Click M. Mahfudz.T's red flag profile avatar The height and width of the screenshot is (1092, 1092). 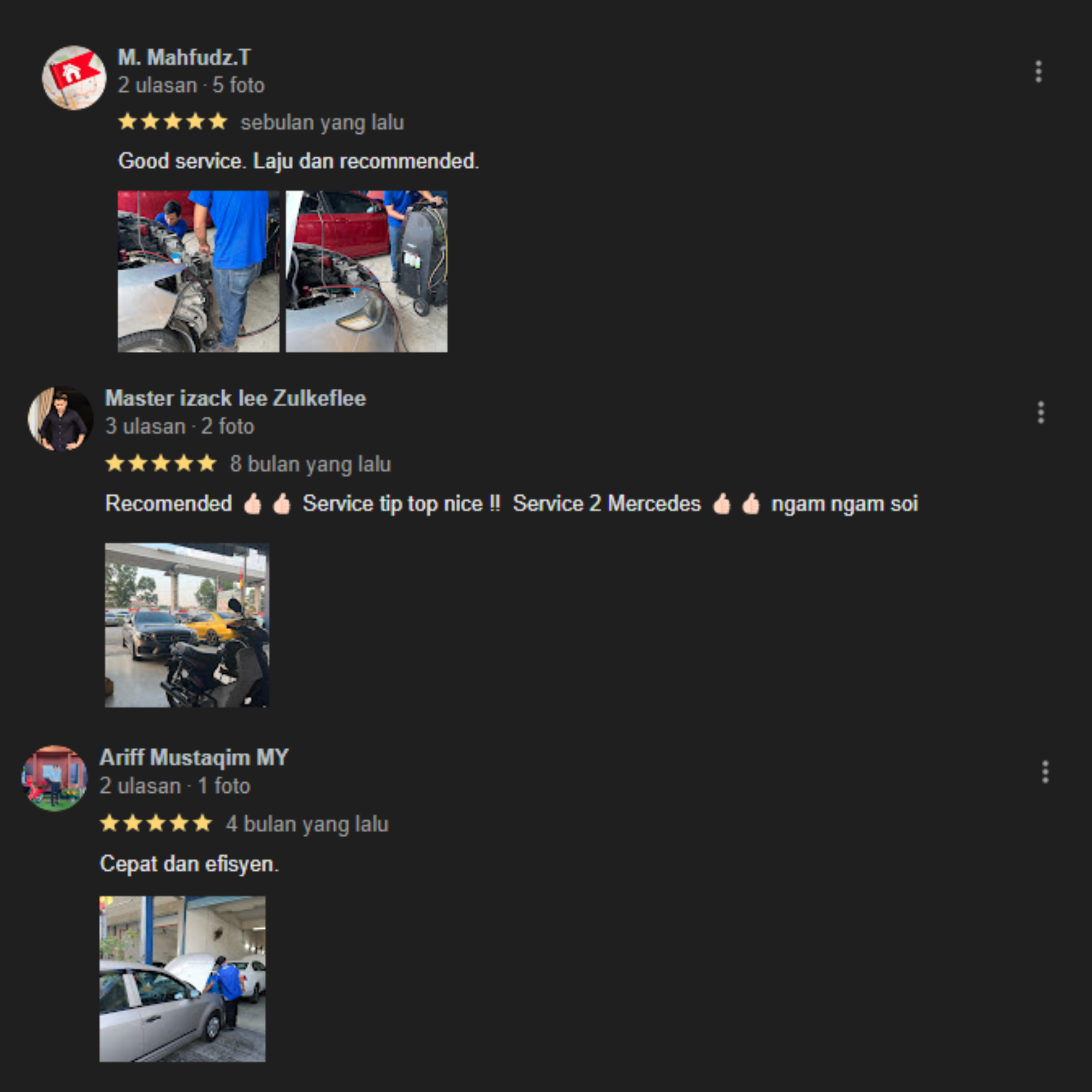74,78
